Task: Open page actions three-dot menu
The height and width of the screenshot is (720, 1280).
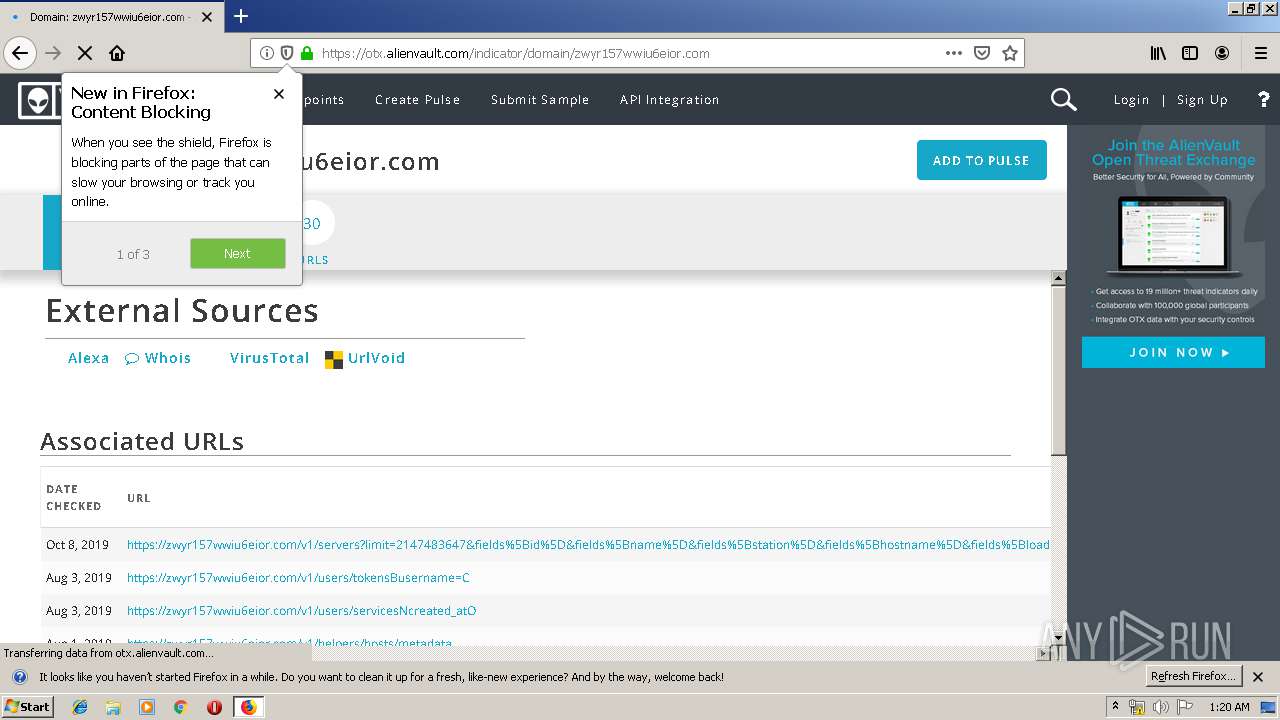Action: (954, 53)
